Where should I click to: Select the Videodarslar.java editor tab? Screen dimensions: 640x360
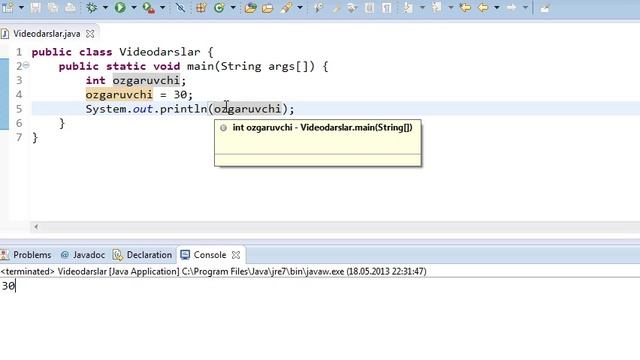pyautogui.click(x=47, y=33)
